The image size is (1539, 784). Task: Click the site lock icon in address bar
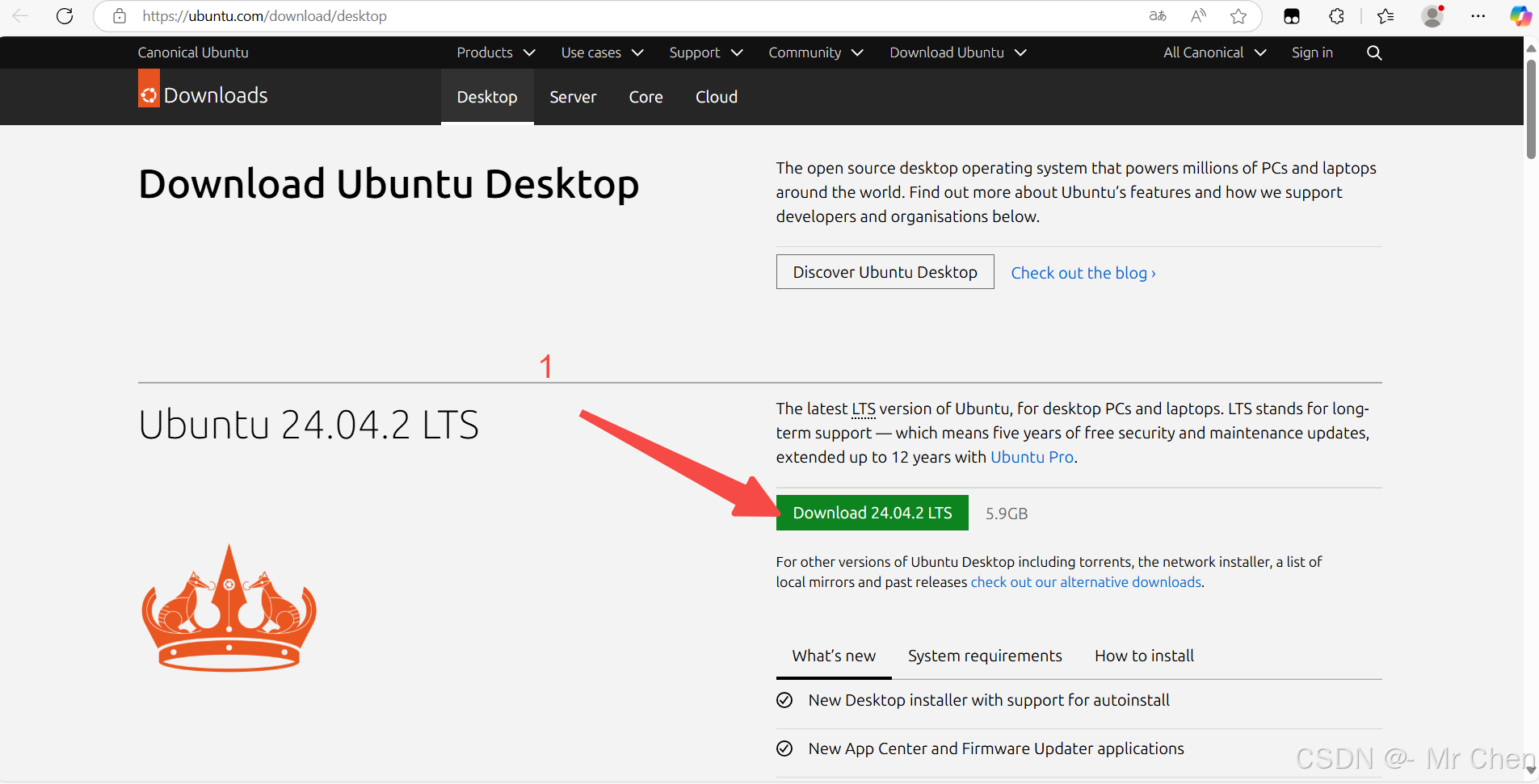click(120, 16)
